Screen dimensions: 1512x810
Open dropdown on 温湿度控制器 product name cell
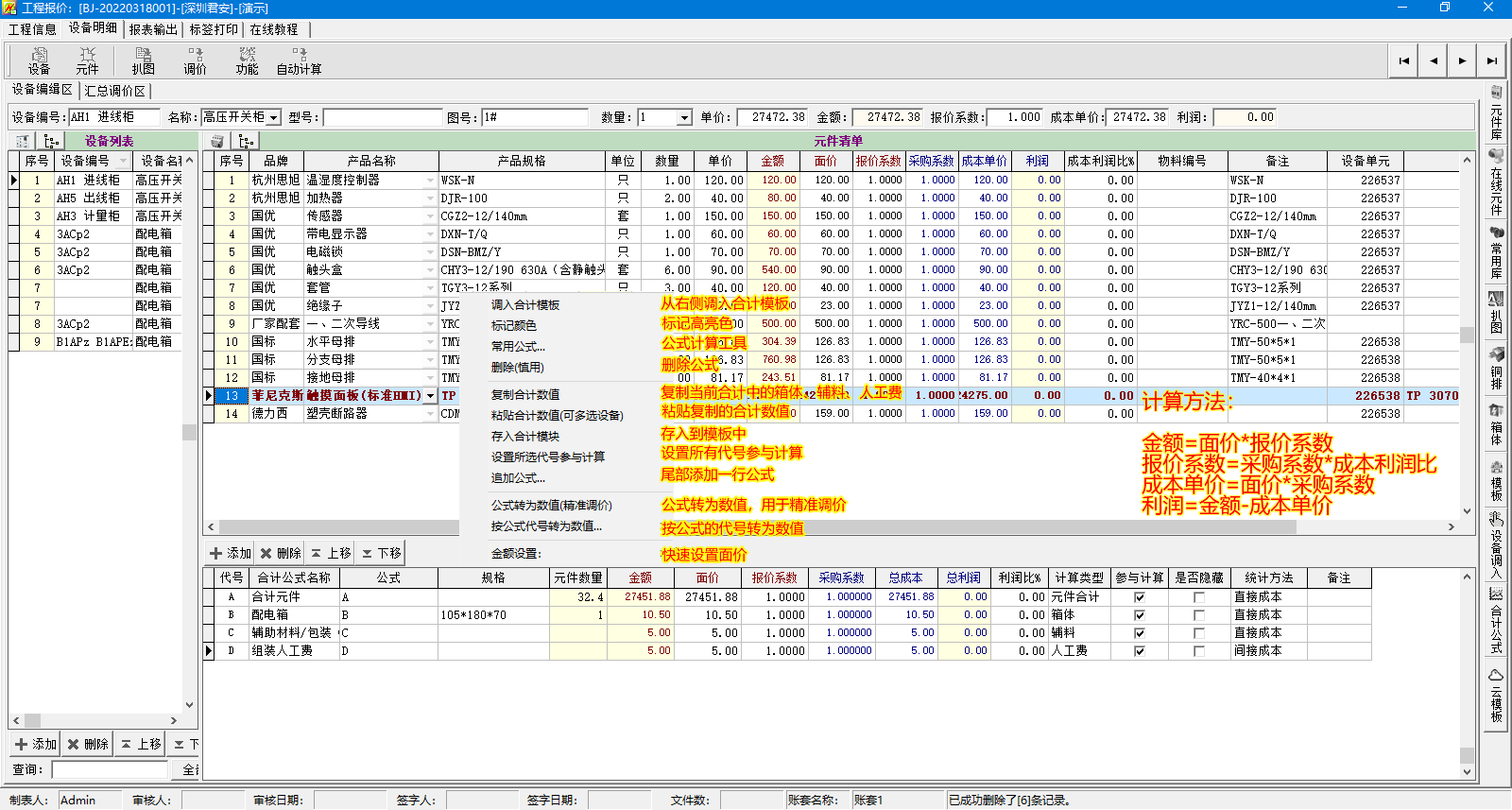[x=431, y=181]
